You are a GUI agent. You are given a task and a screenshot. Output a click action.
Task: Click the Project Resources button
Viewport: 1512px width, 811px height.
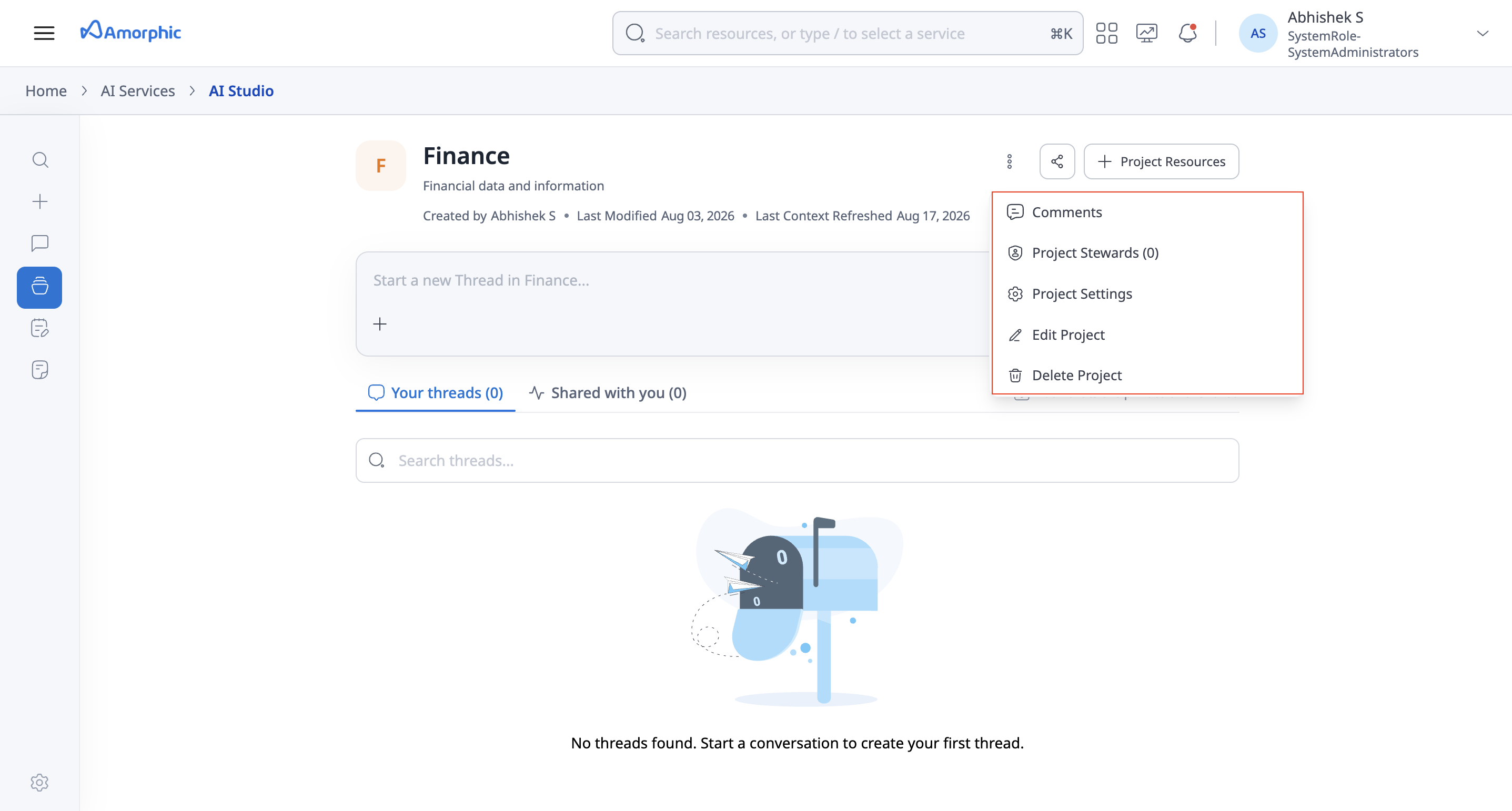click(x=1161, y=161)
